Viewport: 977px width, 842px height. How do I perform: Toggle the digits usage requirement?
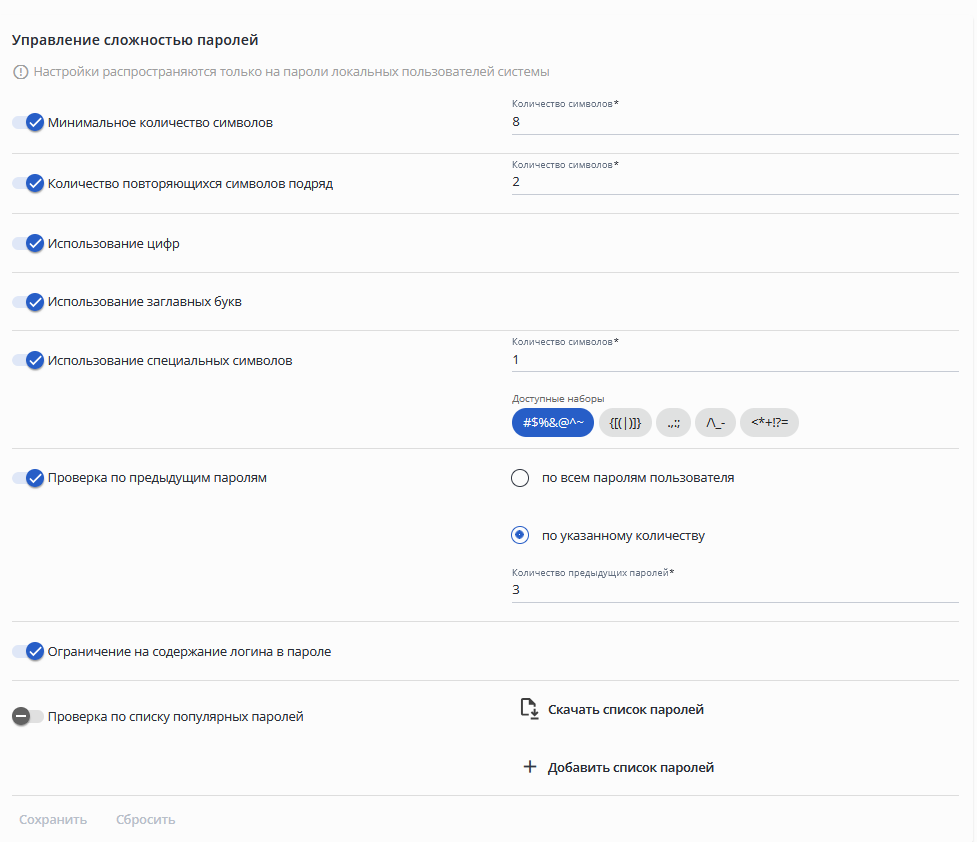[x=29, y=243]
